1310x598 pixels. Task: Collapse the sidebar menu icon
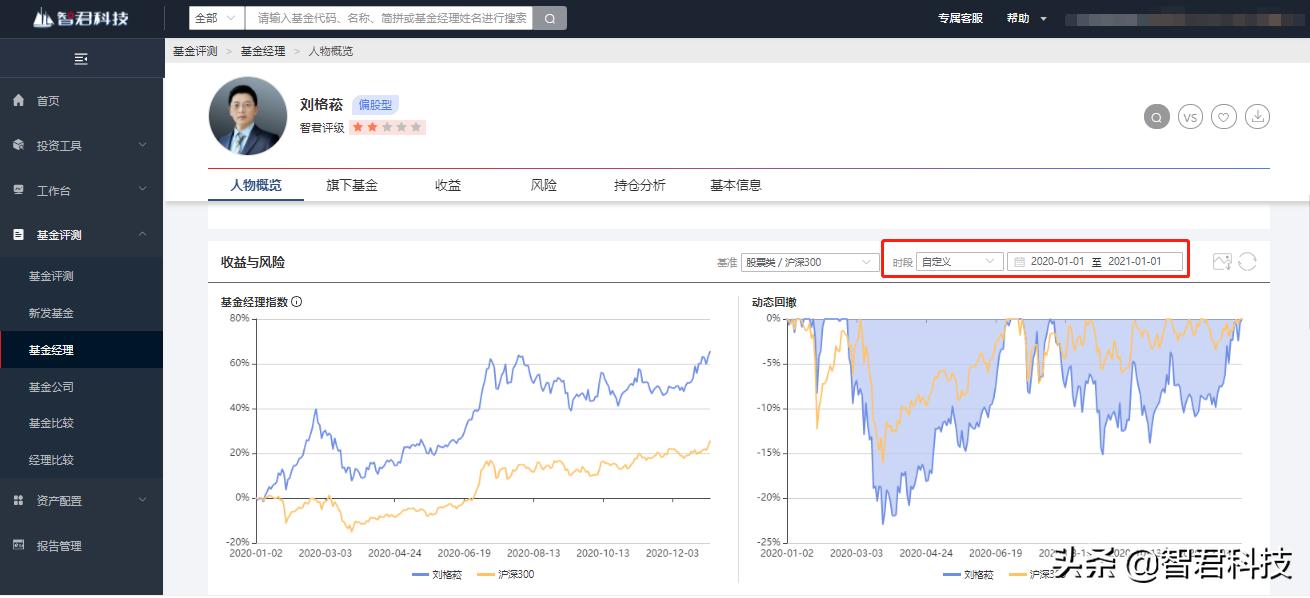tap(81, 59)
